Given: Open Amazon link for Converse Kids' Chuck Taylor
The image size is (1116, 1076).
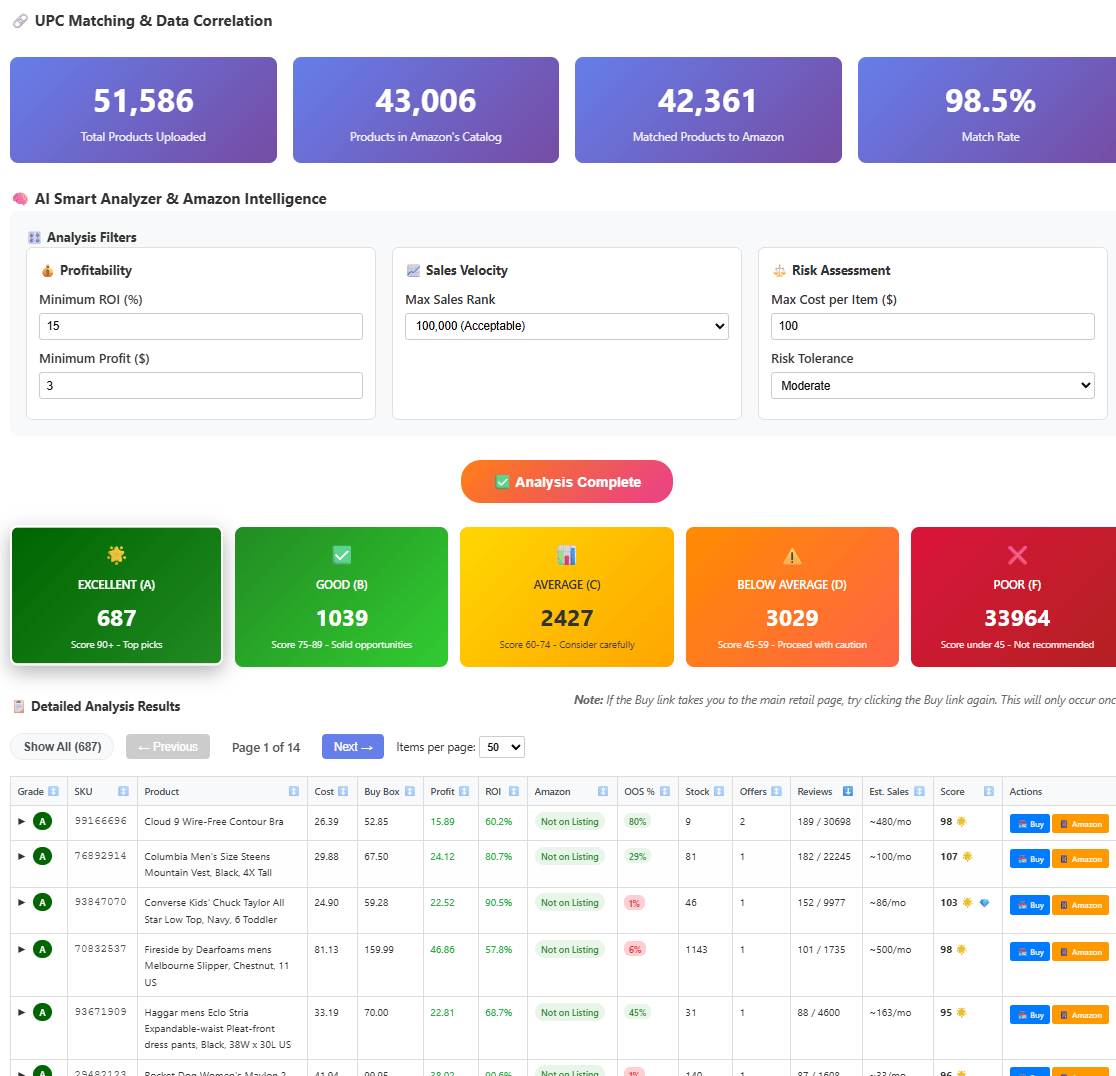Looking at the screenshot, I should 1080,905.
